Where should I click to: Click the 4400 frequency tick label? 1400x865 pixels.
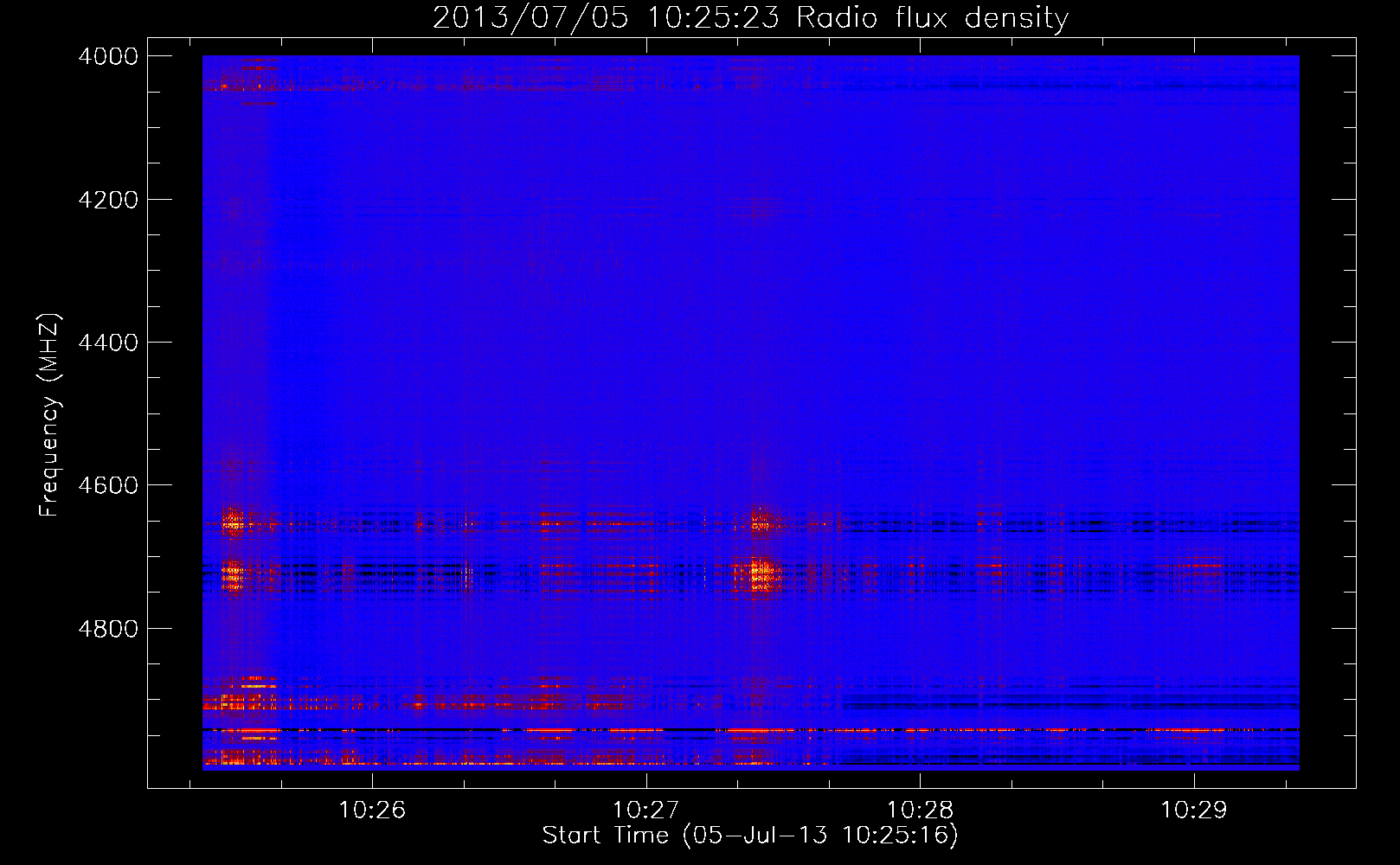point(108,343)
